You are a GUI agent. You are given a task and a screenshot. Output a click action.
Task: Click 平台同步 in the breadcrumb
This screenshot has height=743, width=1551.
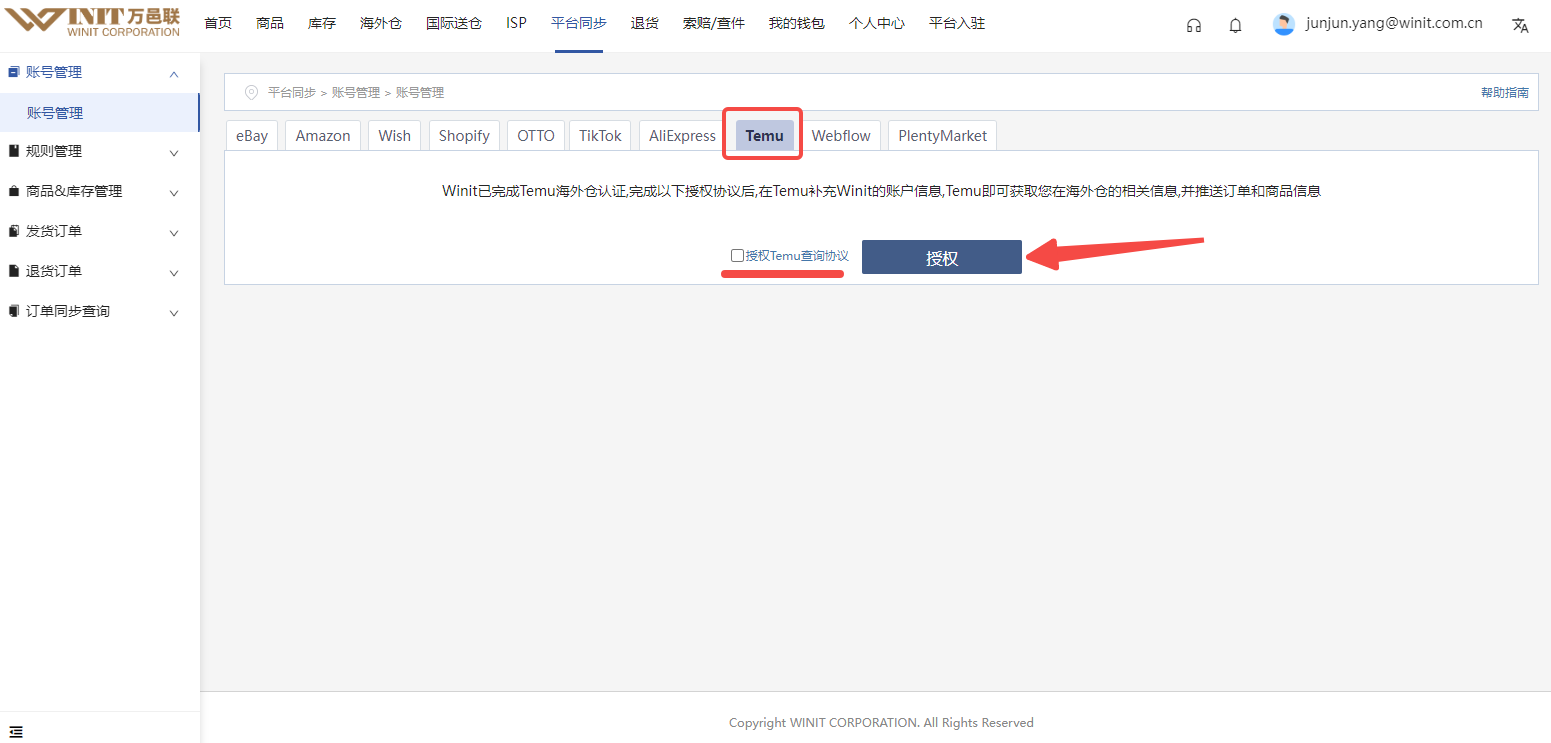tap(292, 92)
